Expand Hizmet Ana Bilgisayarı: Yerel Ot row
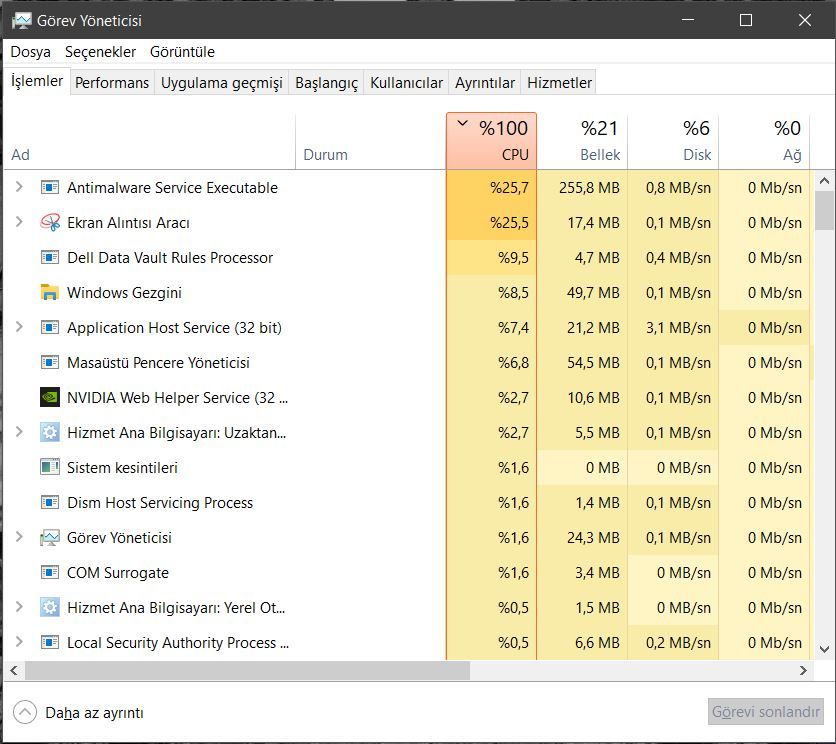Image resolution: width=836 pixels, height=744 pixels. coord(19,607)
